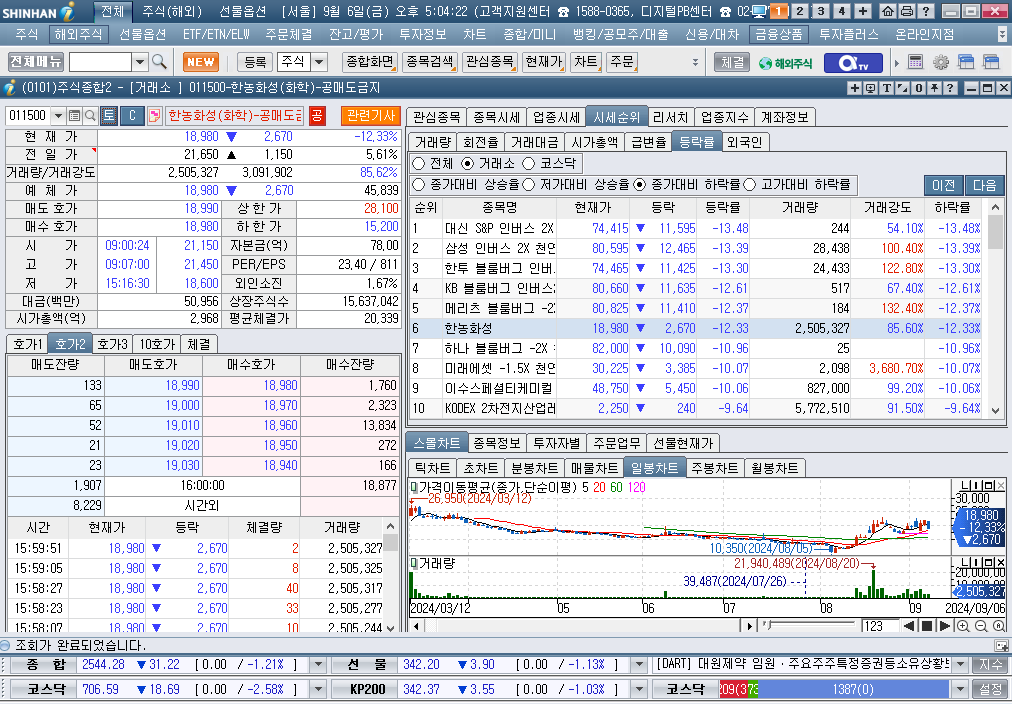Expand the 선물 dropdown in status bar
1012x704 pixels.
[x=639, y=664]
